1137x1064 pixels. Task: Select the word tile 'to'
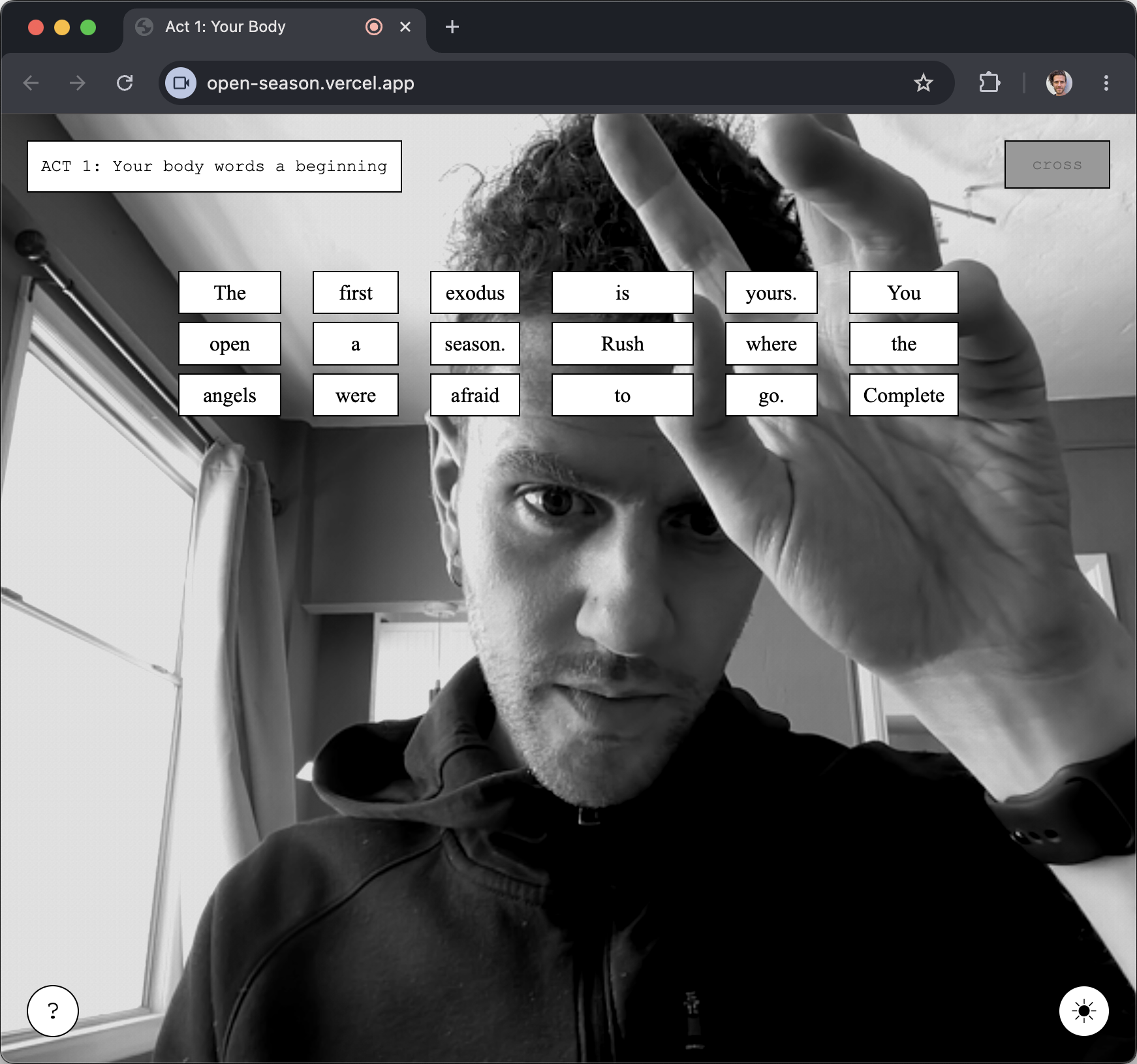(x=623, y=395)
